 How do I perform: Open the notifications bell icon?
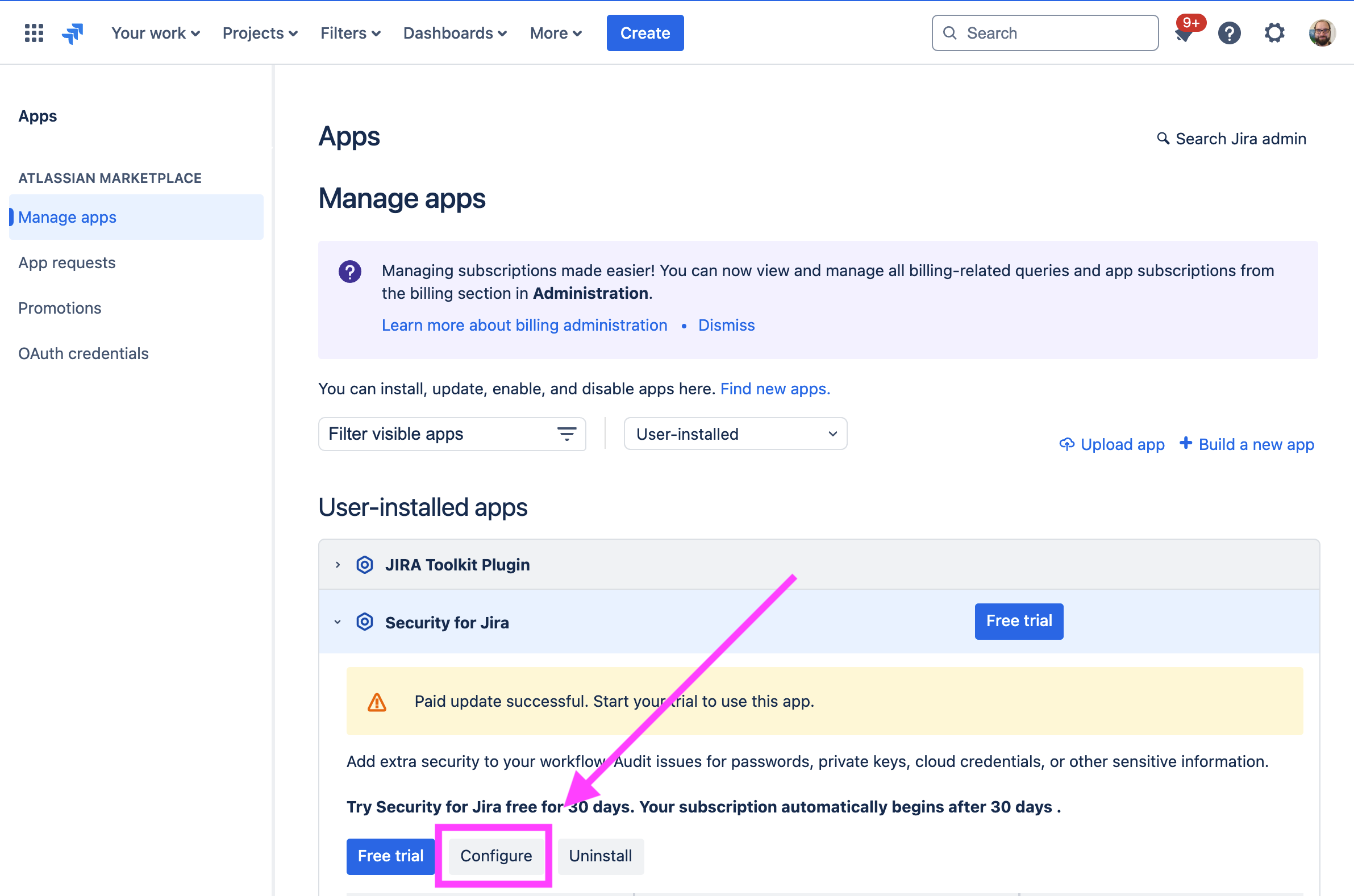pyautogui.click(x=1184, y=34)
